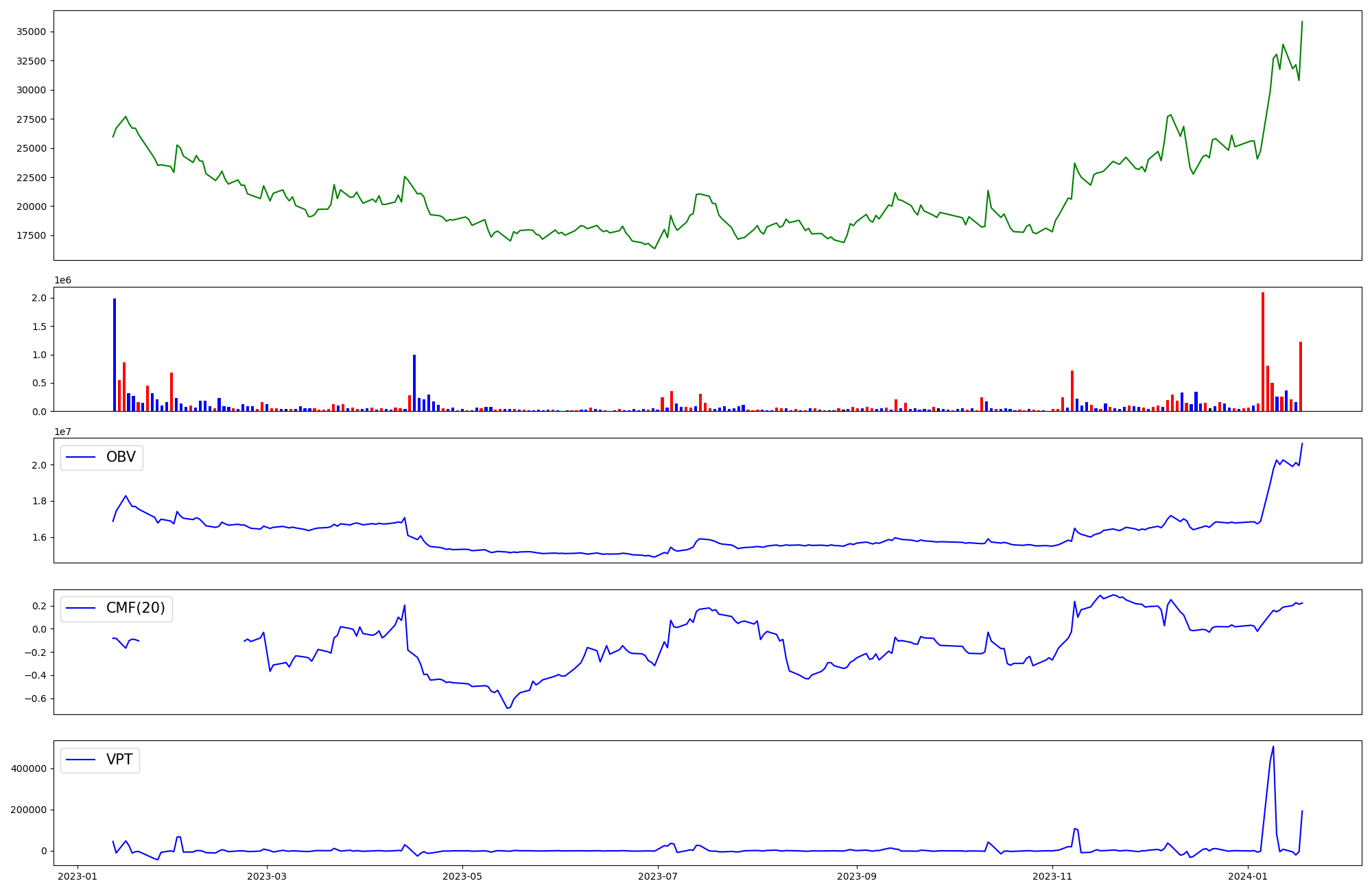Click the tallest red volume bar
The image size is (1372, 892).
1263,351
